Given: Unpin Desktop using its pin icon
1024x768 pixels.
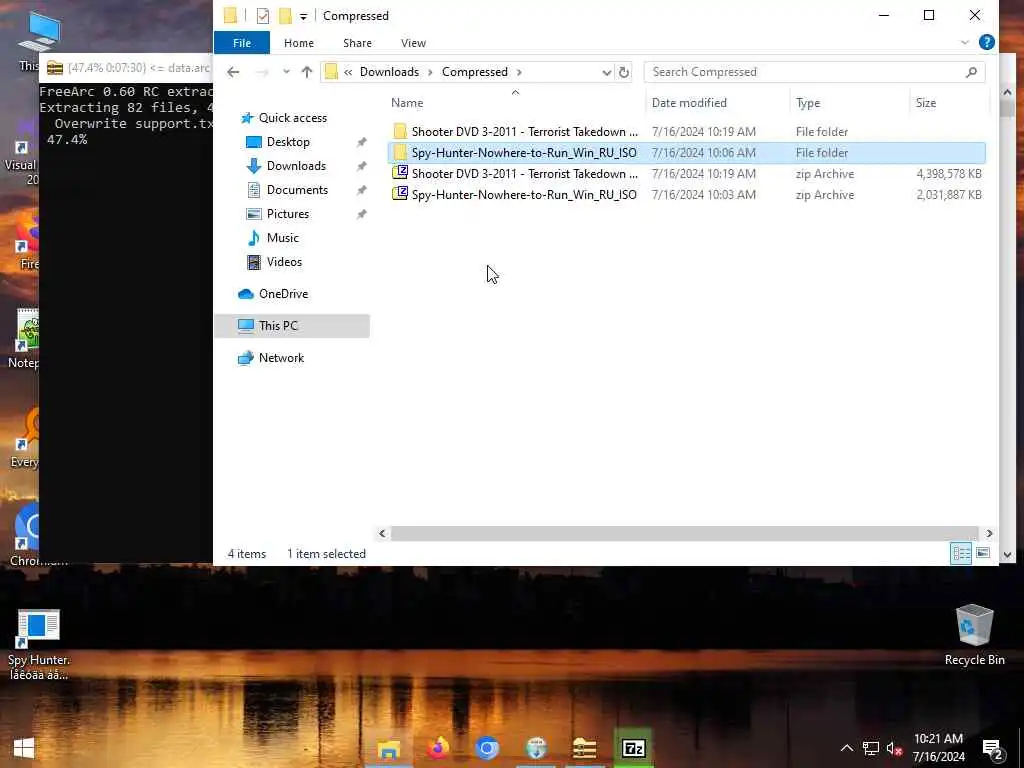Looking at the screenshot, I should click(x=361, y=142).
